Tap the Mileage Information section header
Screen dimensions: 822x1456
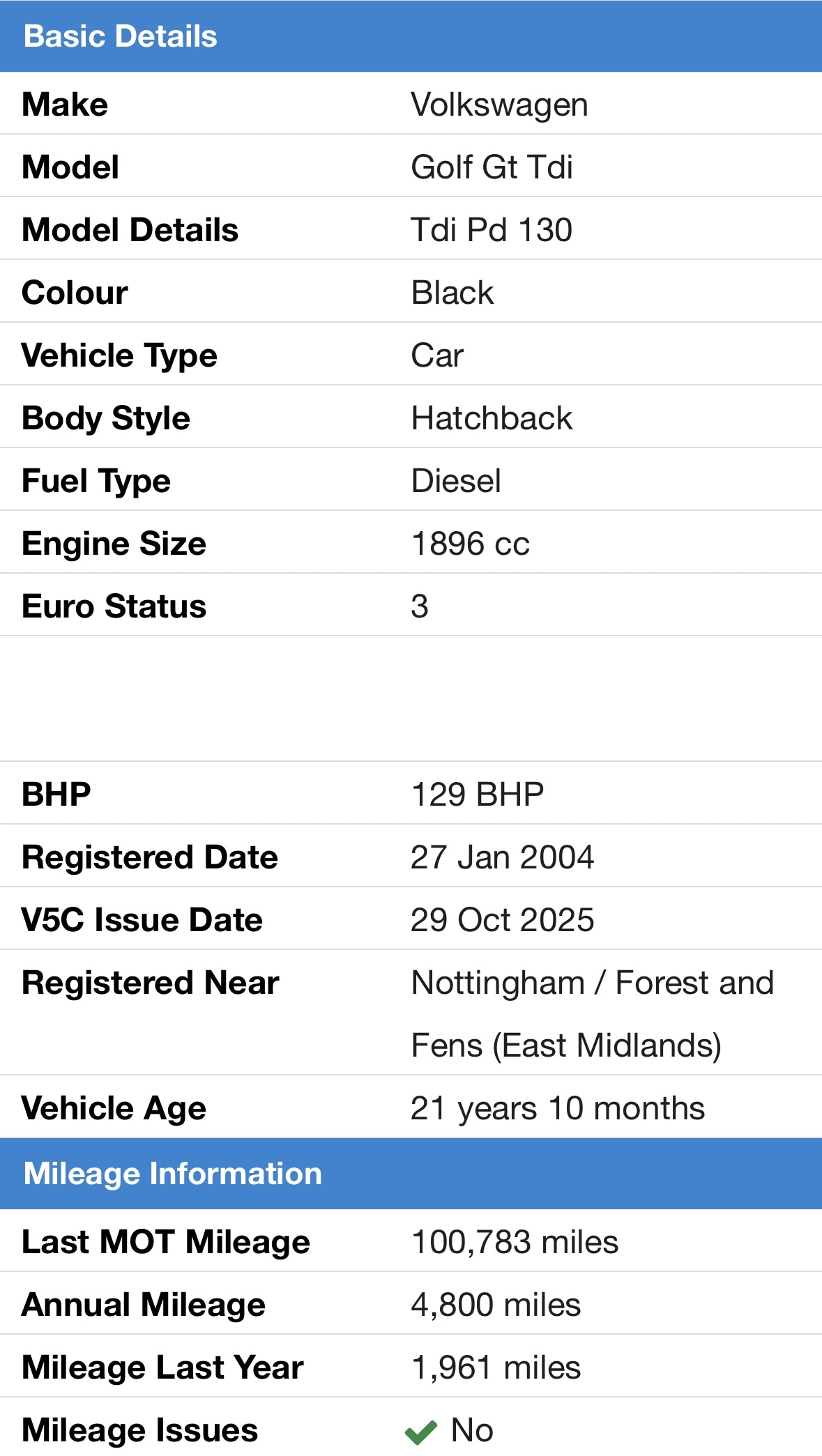pos(172,1174)
